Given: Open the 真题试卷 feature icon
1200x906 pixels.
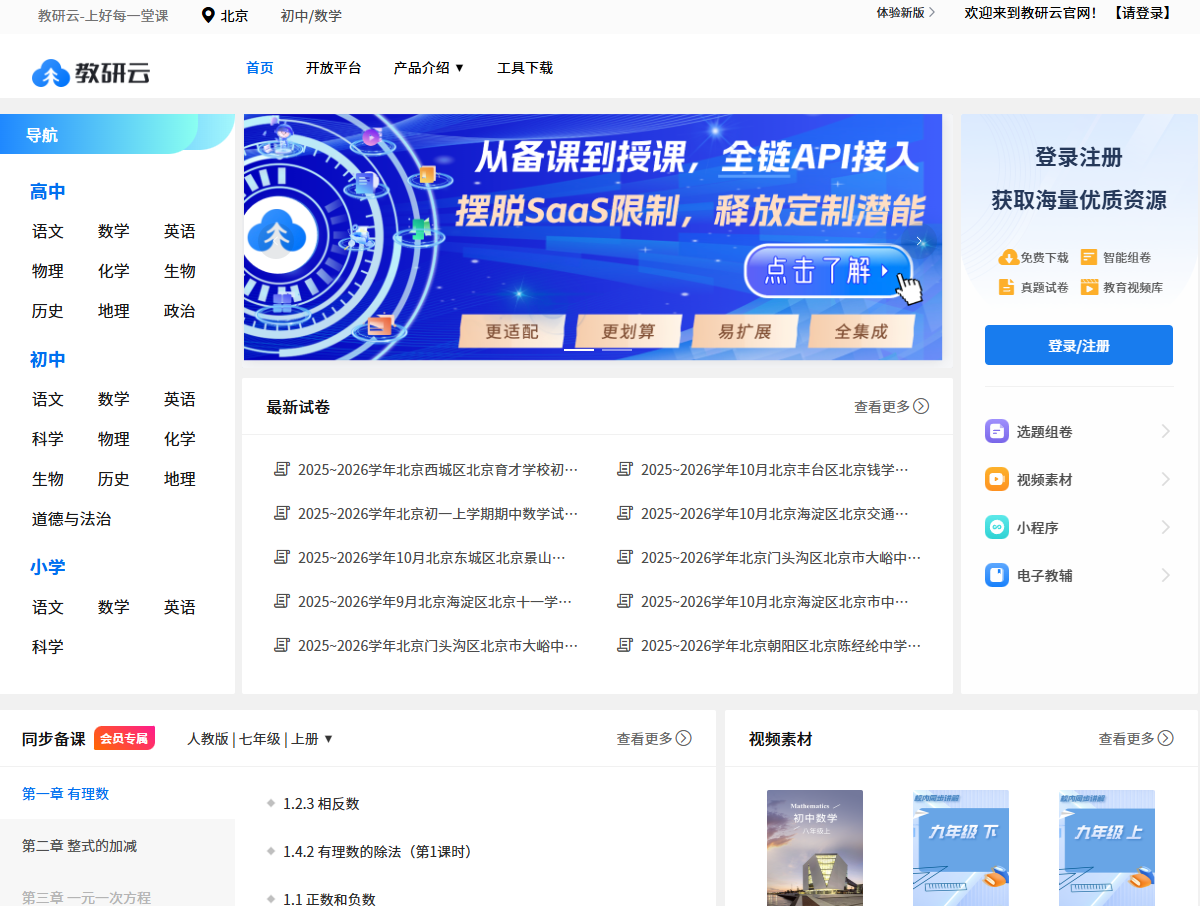Looking at the screenshot, I should point(1006,287).
